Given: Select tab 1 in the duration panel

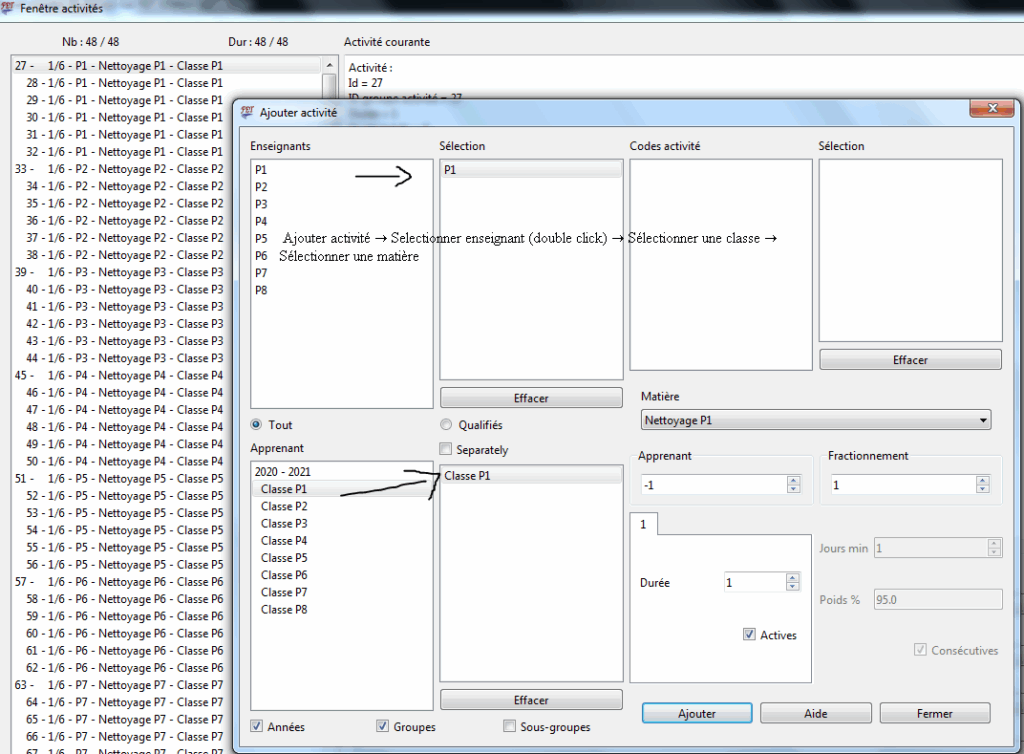Looking at the screenshot, I should (x=643, y=524).
